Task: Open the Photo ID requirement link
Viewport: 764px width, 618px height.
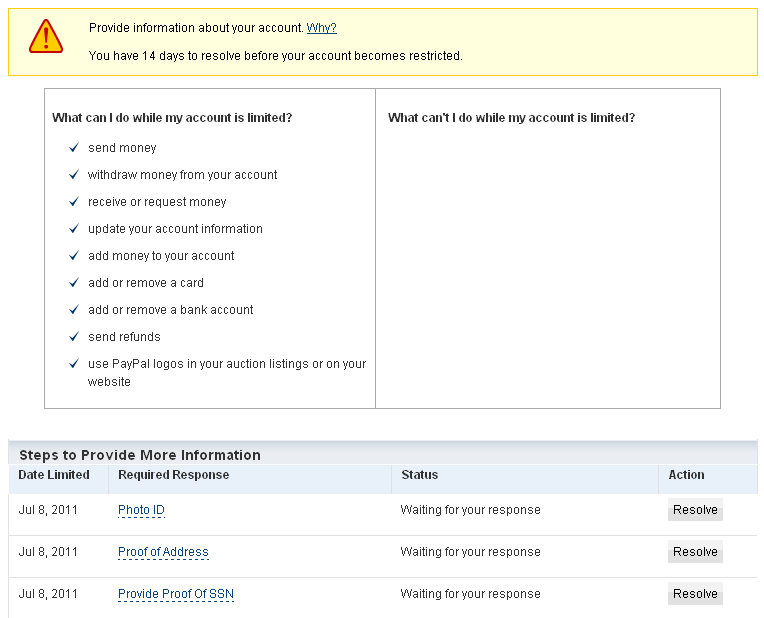Action: click(x=141, y=510)
